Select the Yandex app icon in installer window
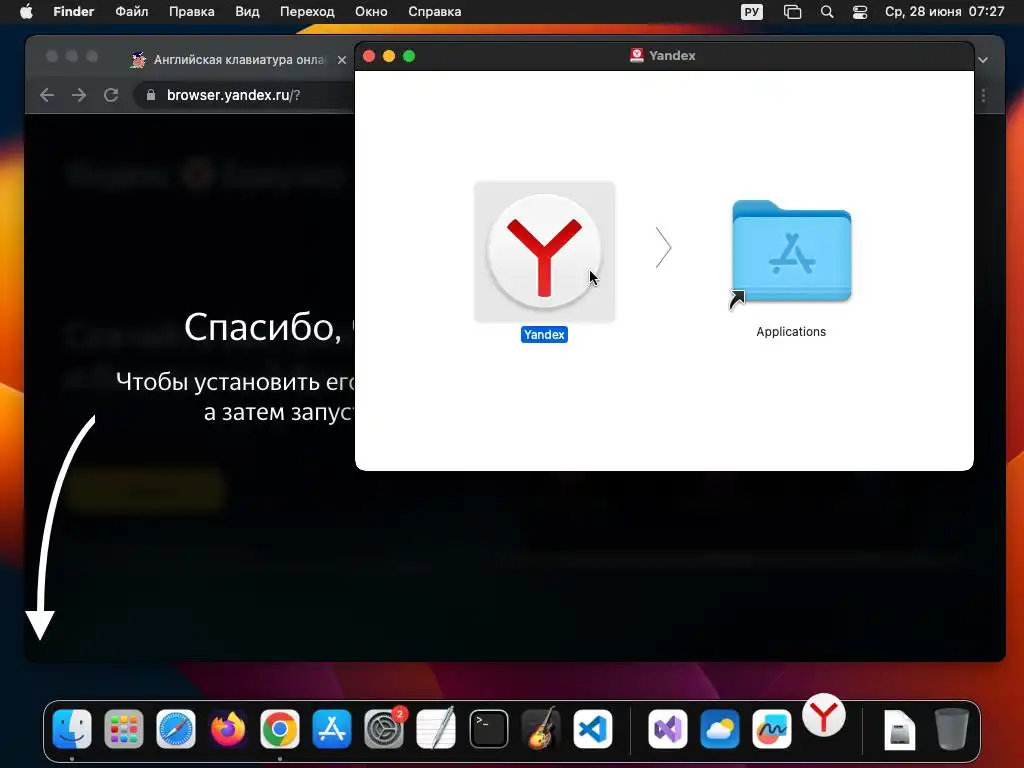 (x=544, y=251)
